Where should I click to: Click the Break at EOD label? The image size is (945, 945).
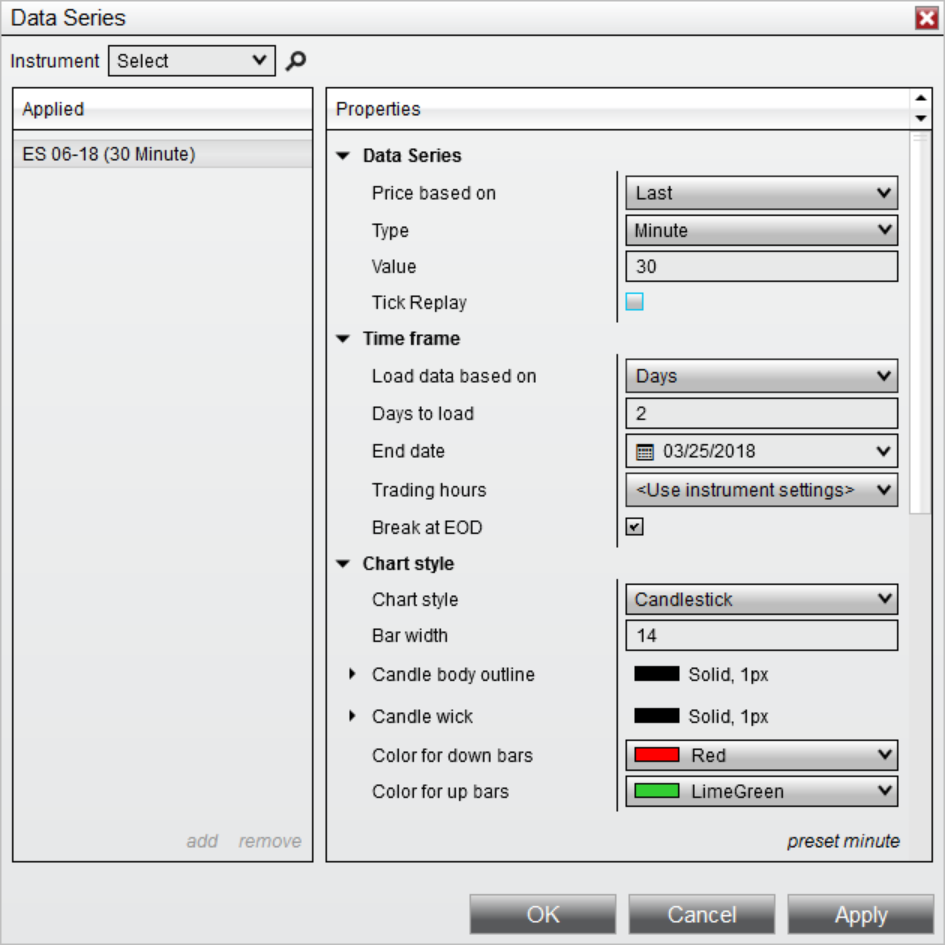pos(427,527)
